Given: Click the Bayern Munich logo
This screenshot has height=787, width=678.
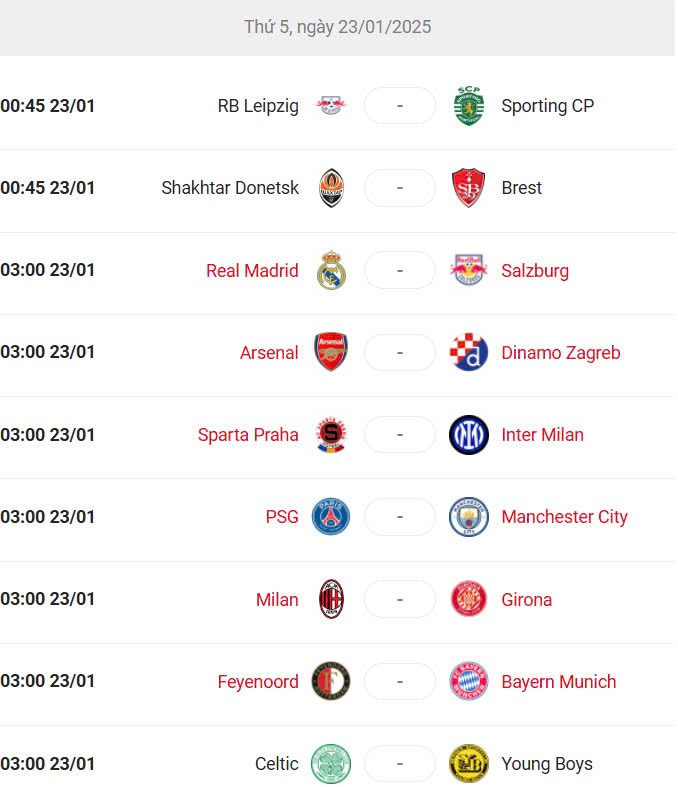Looking at the screenshot, I should pyautogui.click(x=468, y=682).
